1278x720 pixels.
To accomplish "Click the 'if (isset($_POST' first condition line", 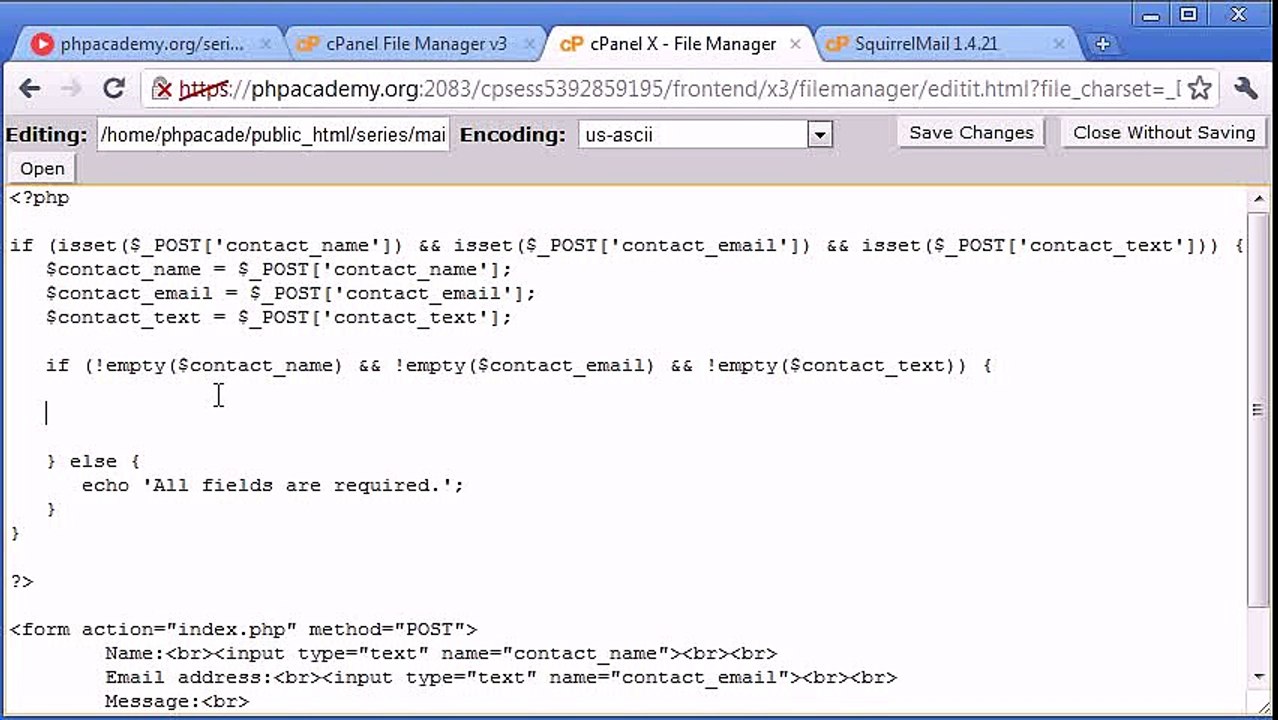I will point(627,245).
